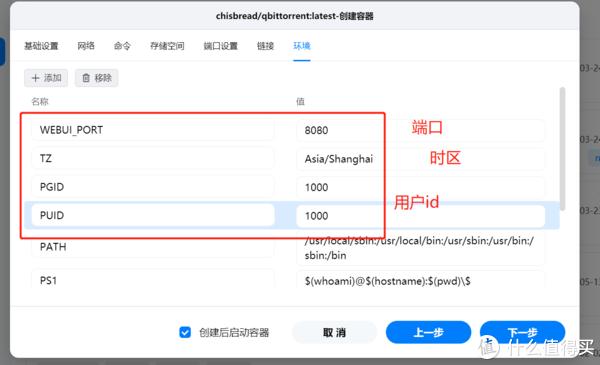The height and width of the screenshot is (365, 600).
Task: Edit the PS1 value field
Action: coord(420,280)
